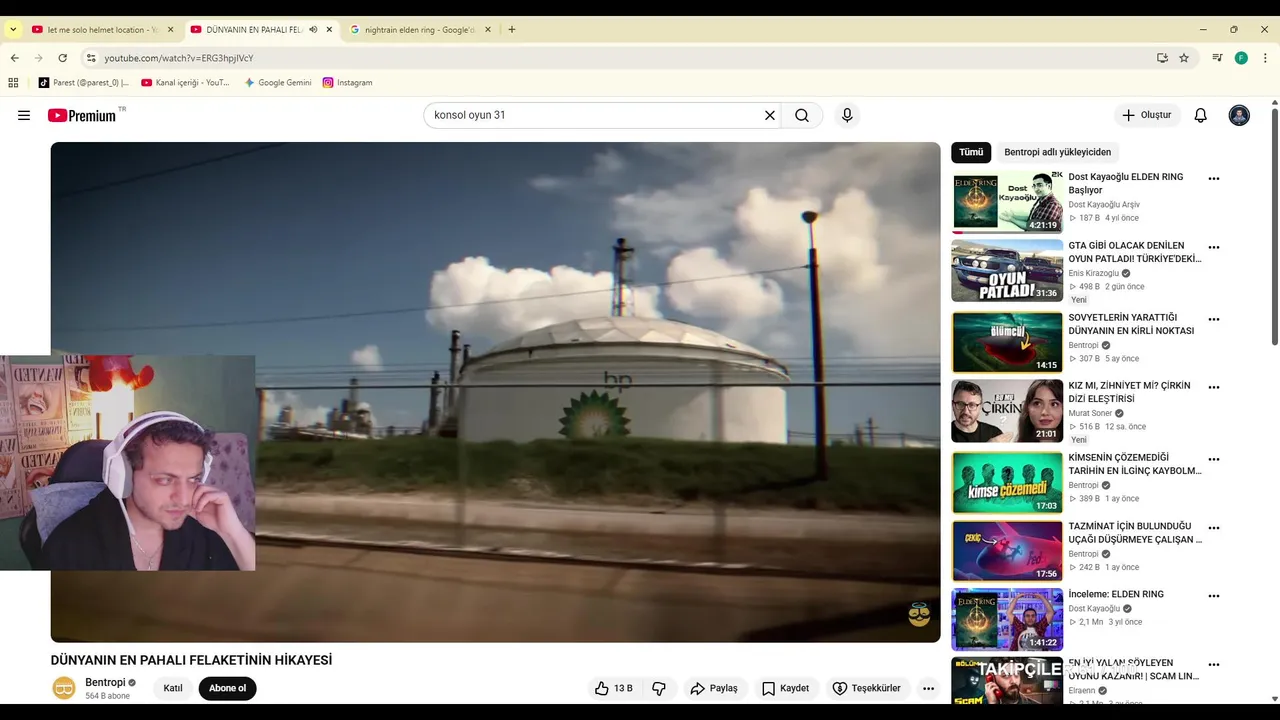
Task: Open options for Dost Kayaoğlu ELDEN RING Başlıyor
Action: click(1214, 179)
